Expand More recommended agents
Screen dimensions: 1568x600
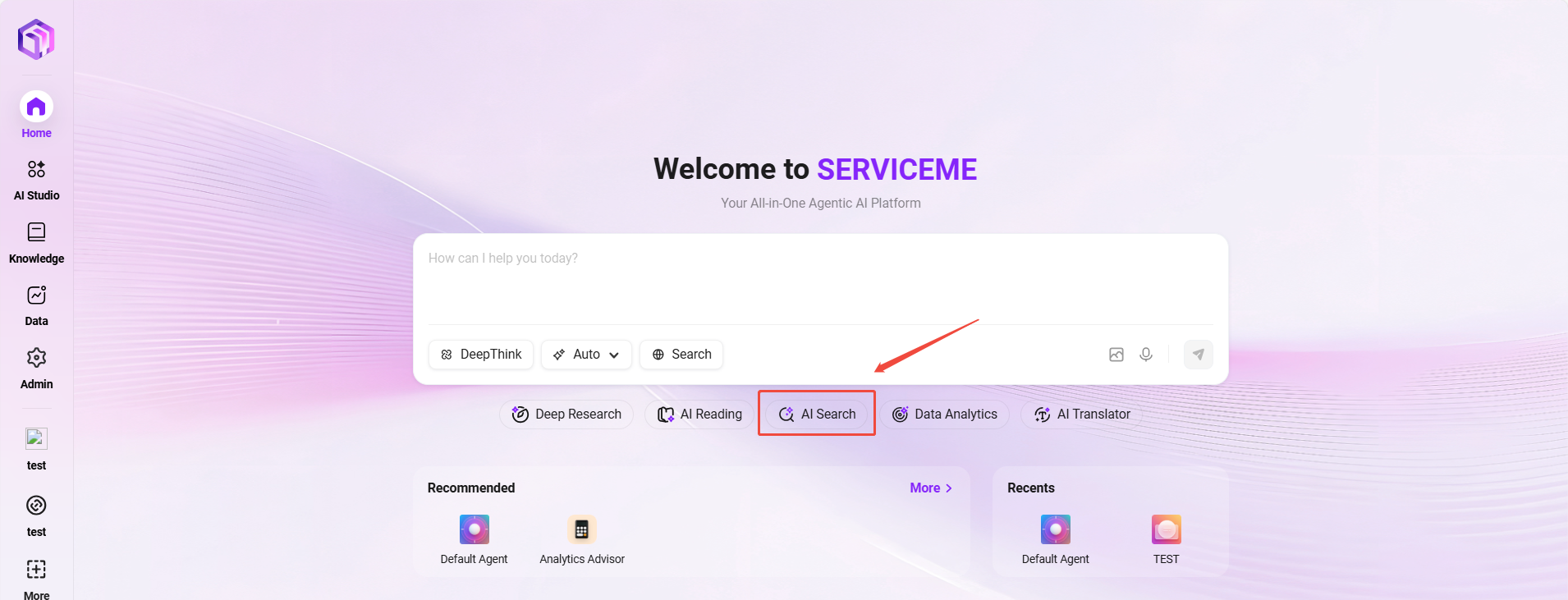tap(931, 488)
